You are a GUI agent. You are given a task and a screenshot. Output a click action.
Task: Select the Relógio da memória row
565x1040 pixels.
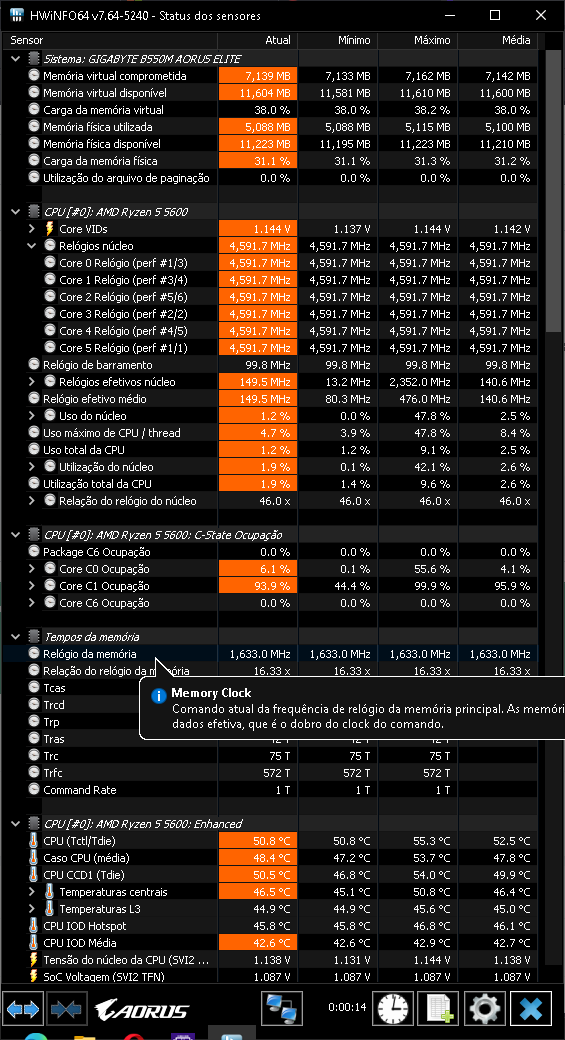pos(271,654)
